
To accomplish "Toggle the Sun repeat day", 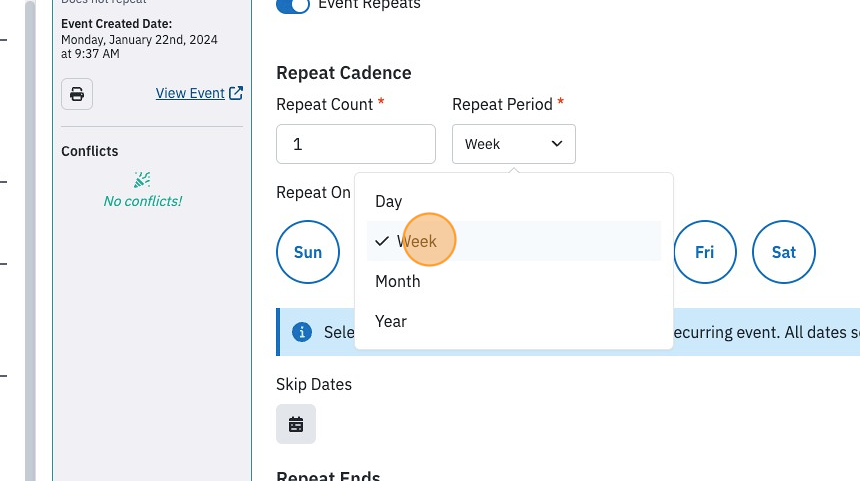I will [x=308, y=252].
